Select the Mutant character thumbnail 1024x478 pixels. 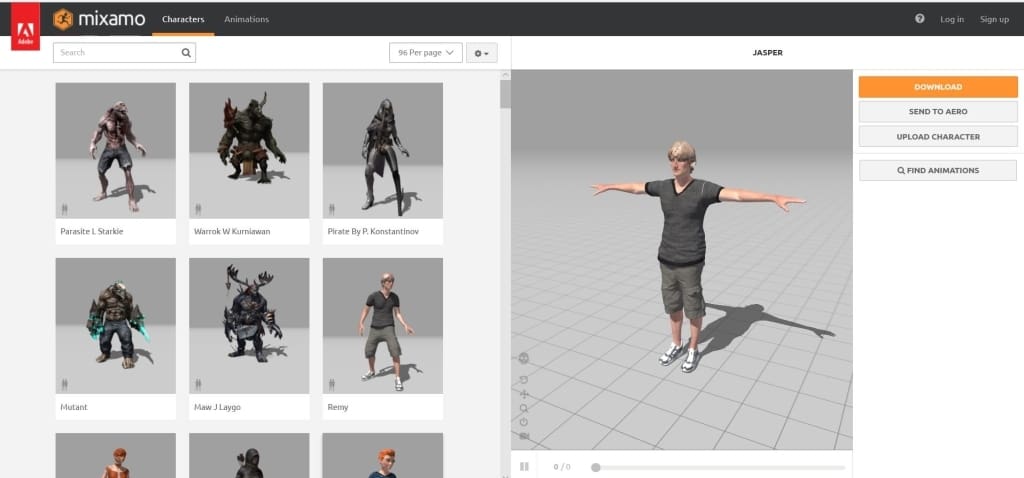pos(116,326)
